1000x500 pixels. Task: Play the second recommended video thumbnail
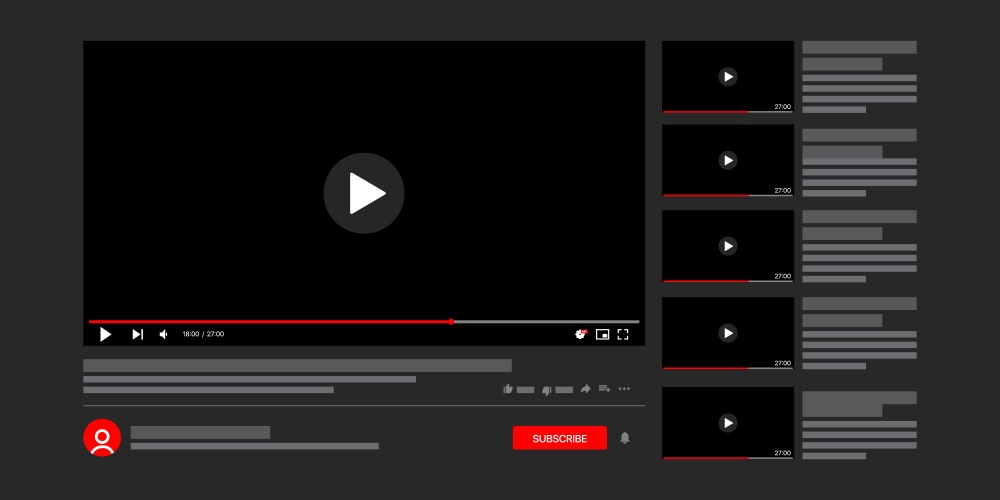pos(728,160)
